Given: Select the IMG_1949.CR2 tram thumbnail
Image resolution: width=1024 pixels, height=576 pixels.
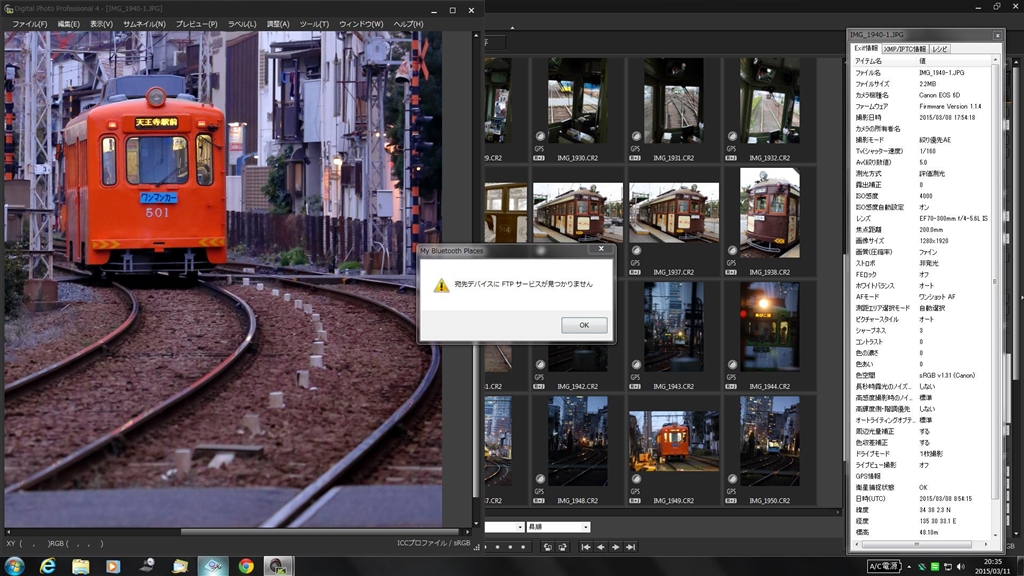Looking at the screenshot, I should tap(673, 440).
